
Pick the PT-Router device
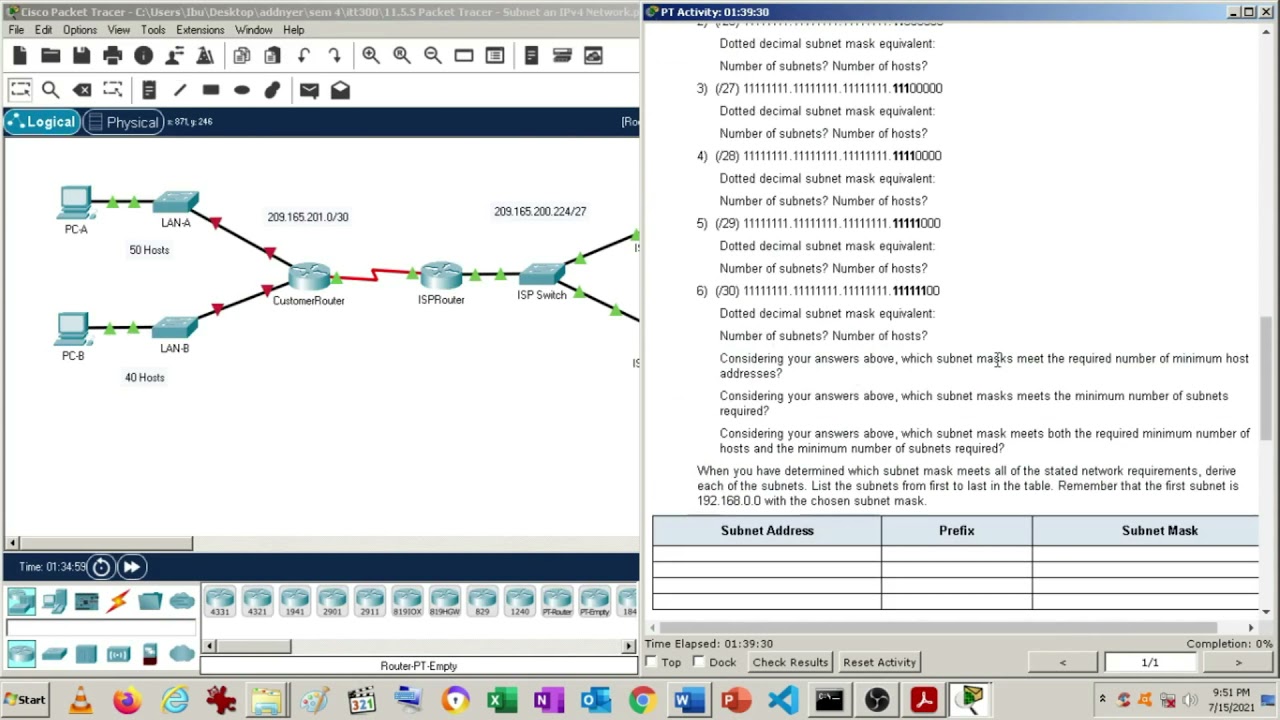(557, 601)
